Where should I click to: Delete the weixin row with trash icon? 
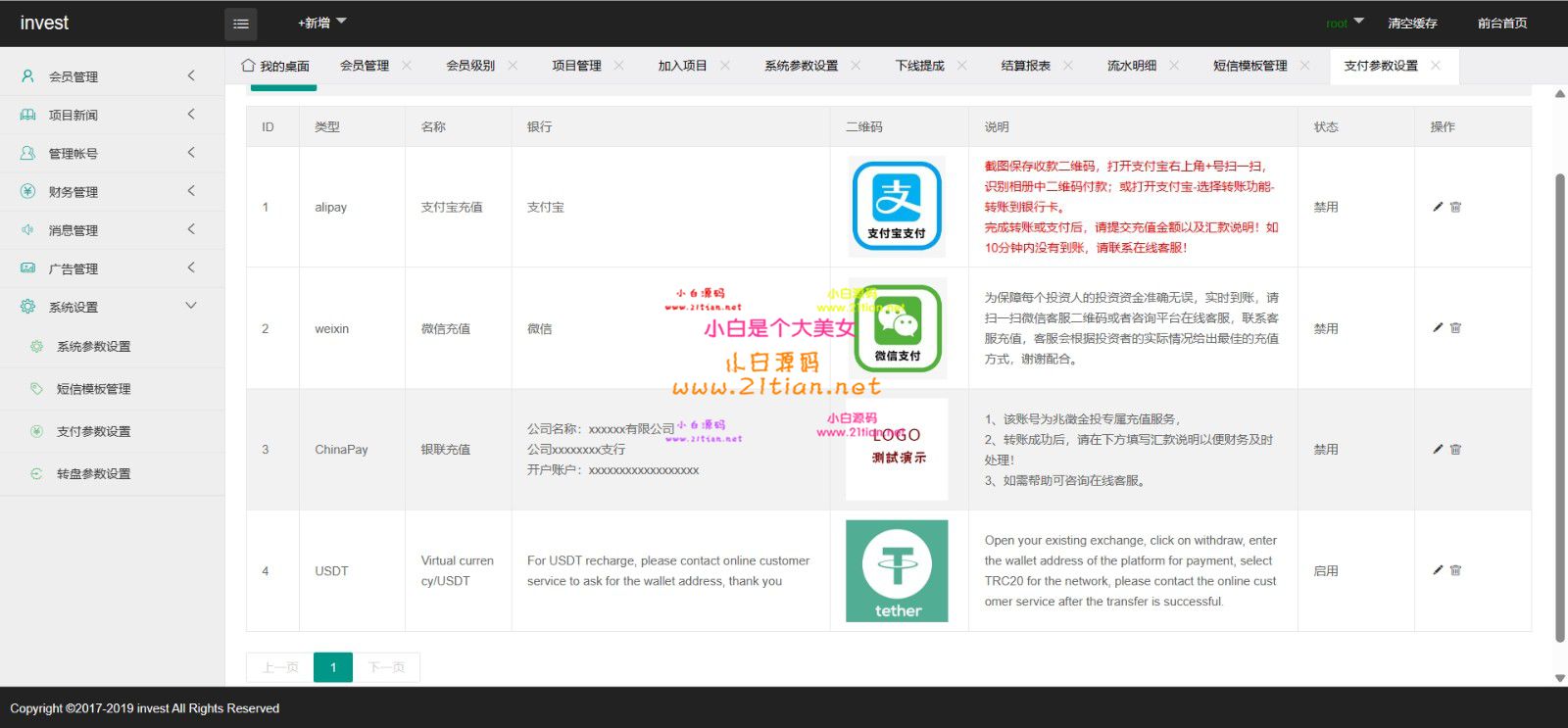pos(1455,328)
